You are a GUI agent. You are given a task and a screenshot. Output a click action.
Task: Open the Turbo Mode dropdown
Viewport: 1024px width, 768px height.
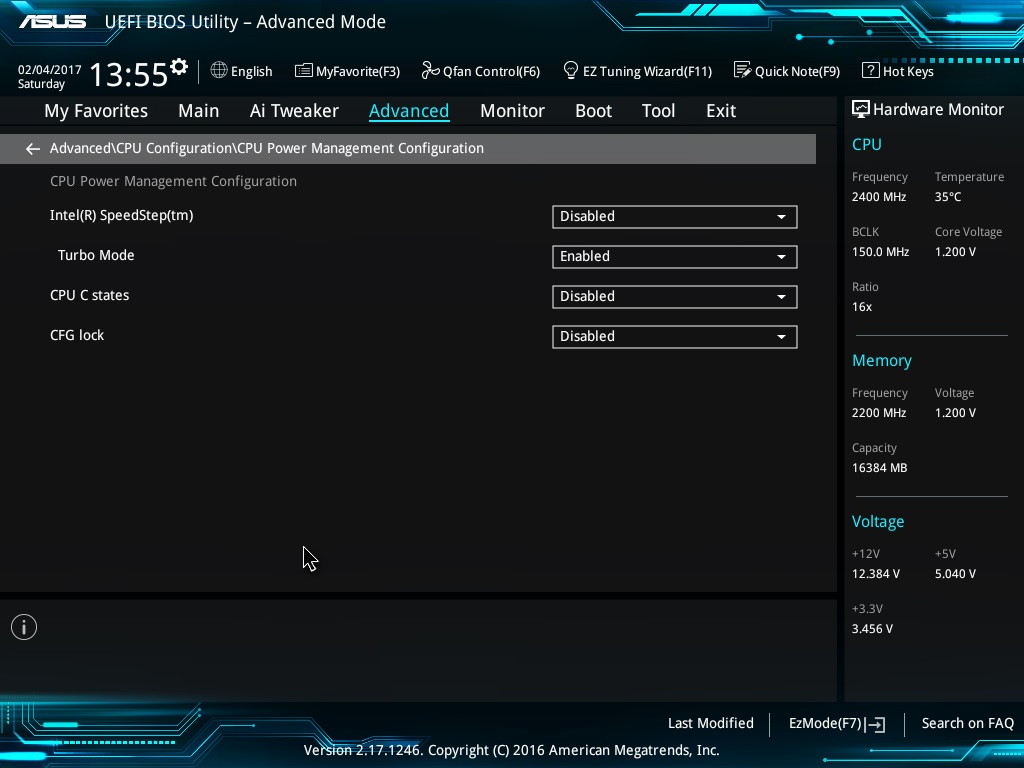point(675,257)
